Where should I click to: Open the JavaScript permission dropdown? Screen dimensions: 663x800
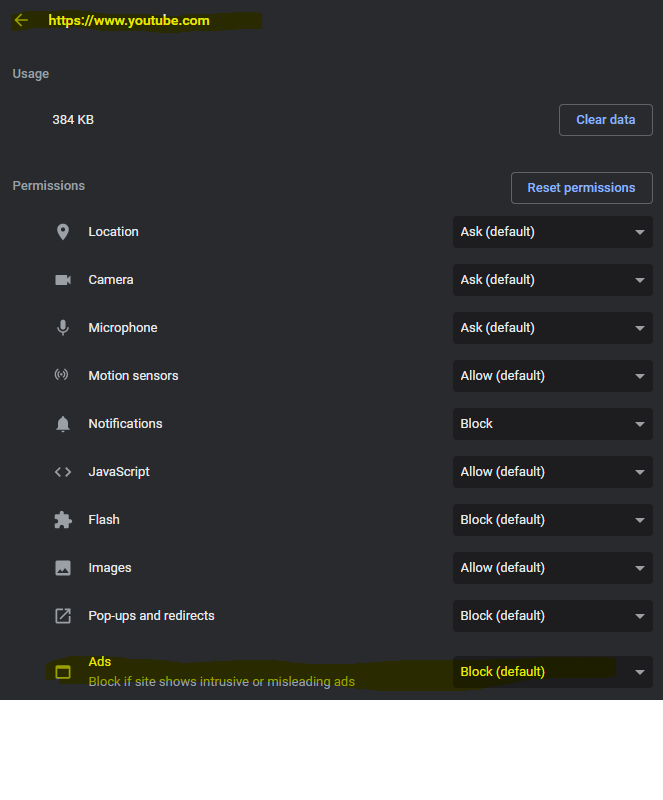point(552,471)
